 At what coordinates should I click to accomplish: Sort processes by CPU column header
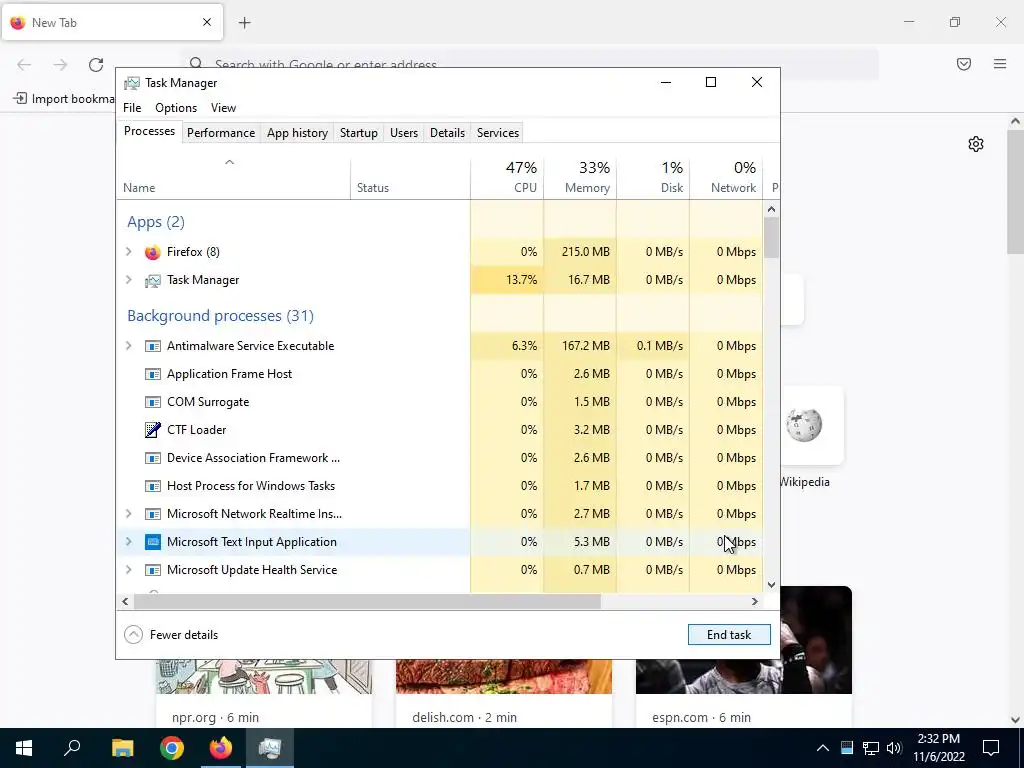[507, 178]
